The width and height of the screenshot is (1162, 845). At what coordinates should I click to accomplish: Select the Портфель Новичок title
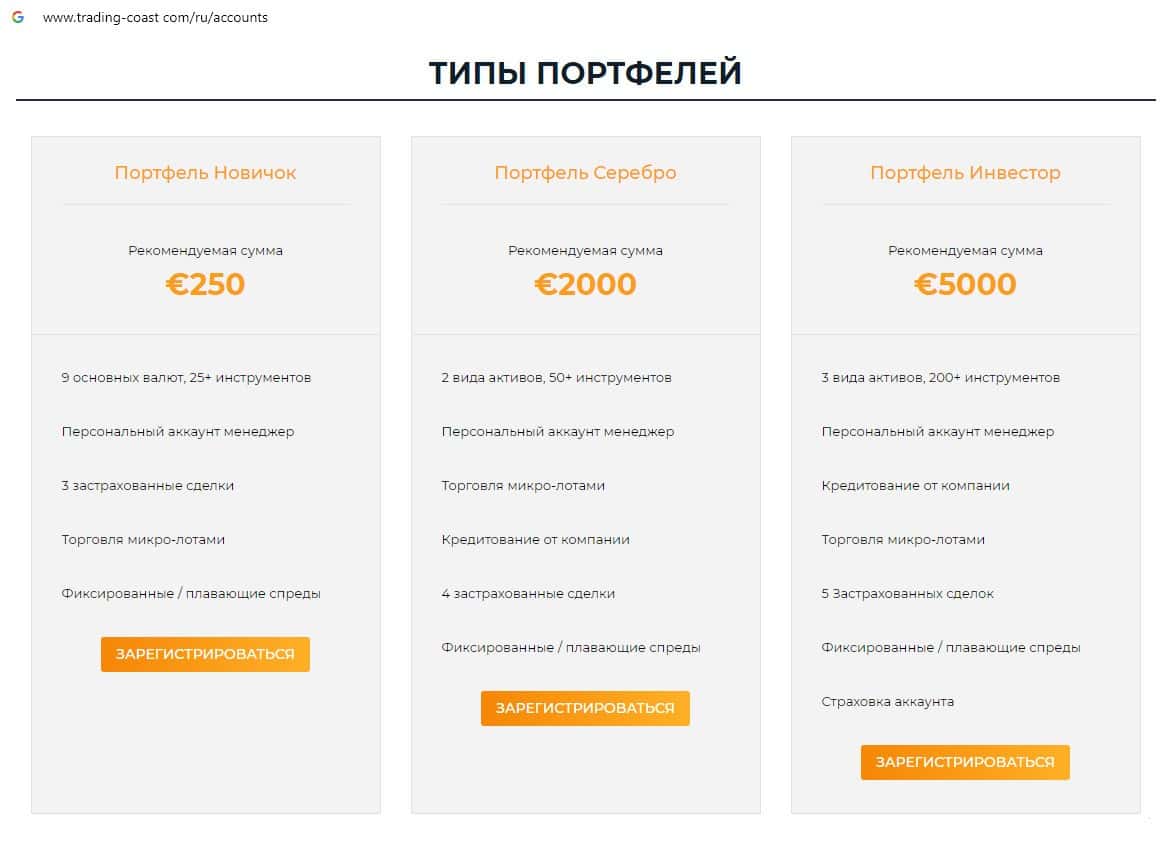[x=205, y=172]
